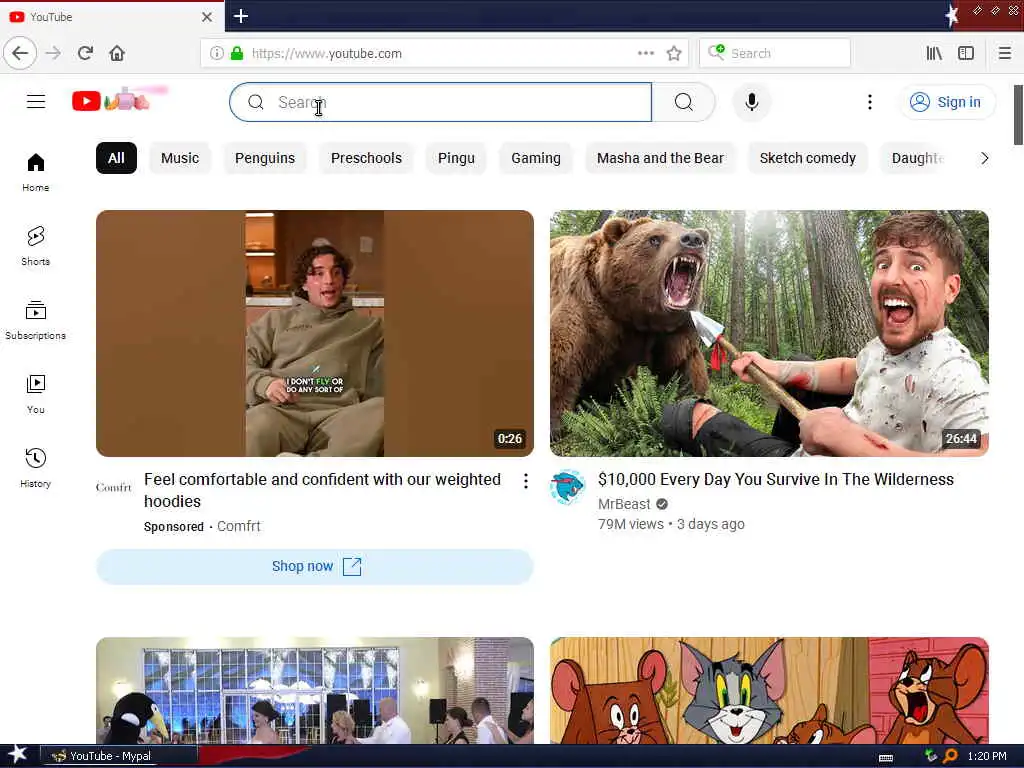Click the browser home icon
1024x768 pixels.
pos(117,53)
